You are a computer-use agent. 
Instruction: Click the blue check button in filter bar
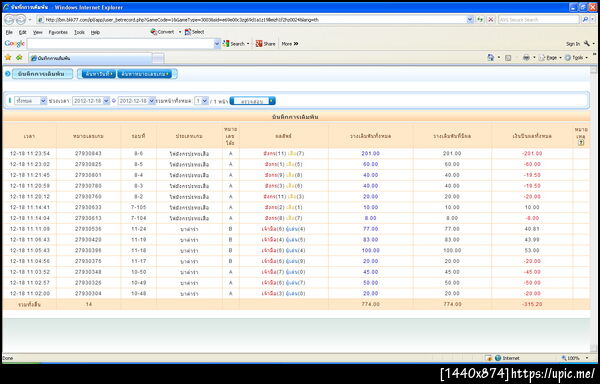tap(253, 101)
